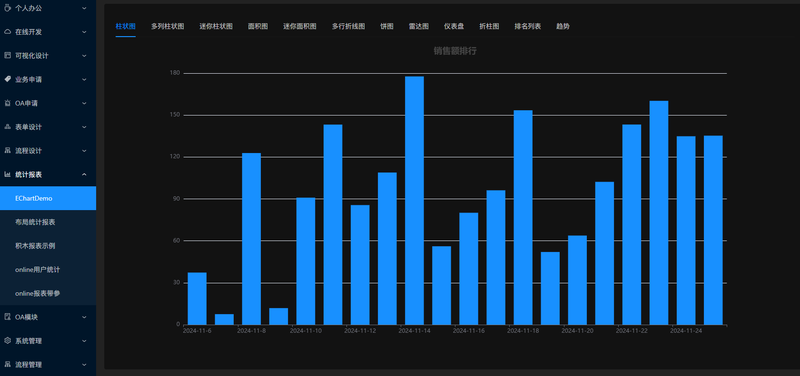Expand the 流程设计 menu chevron
The height and width of the screenshot is (376, 800).
pos(84,151)
